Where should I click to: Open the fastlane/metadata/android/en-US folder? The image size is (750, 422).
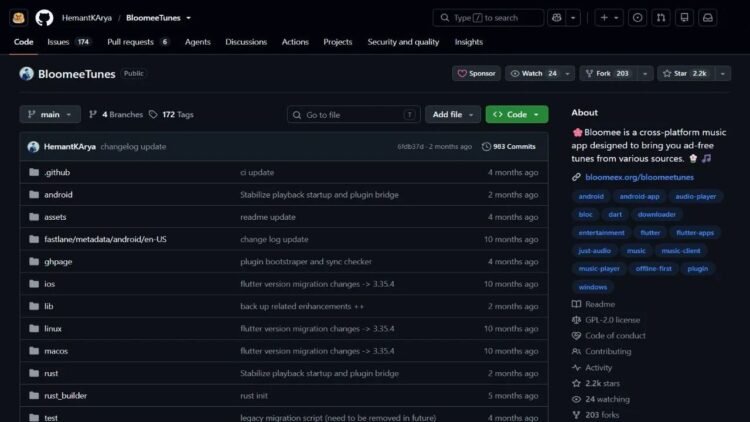click(x=105, y=239)
